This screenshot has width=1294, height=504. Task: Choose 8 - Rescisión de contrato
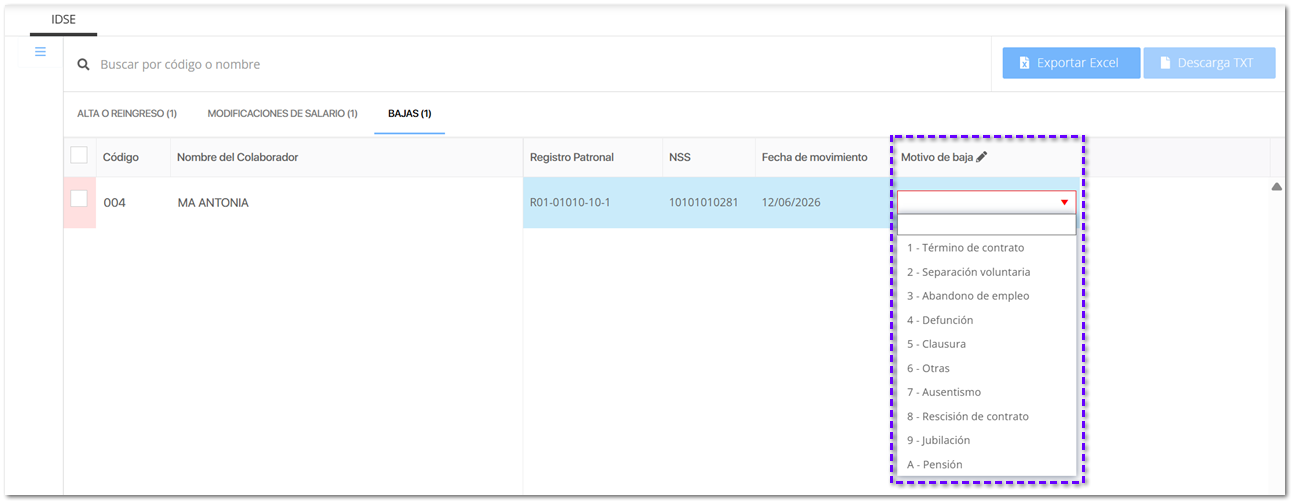pos(986,416)
